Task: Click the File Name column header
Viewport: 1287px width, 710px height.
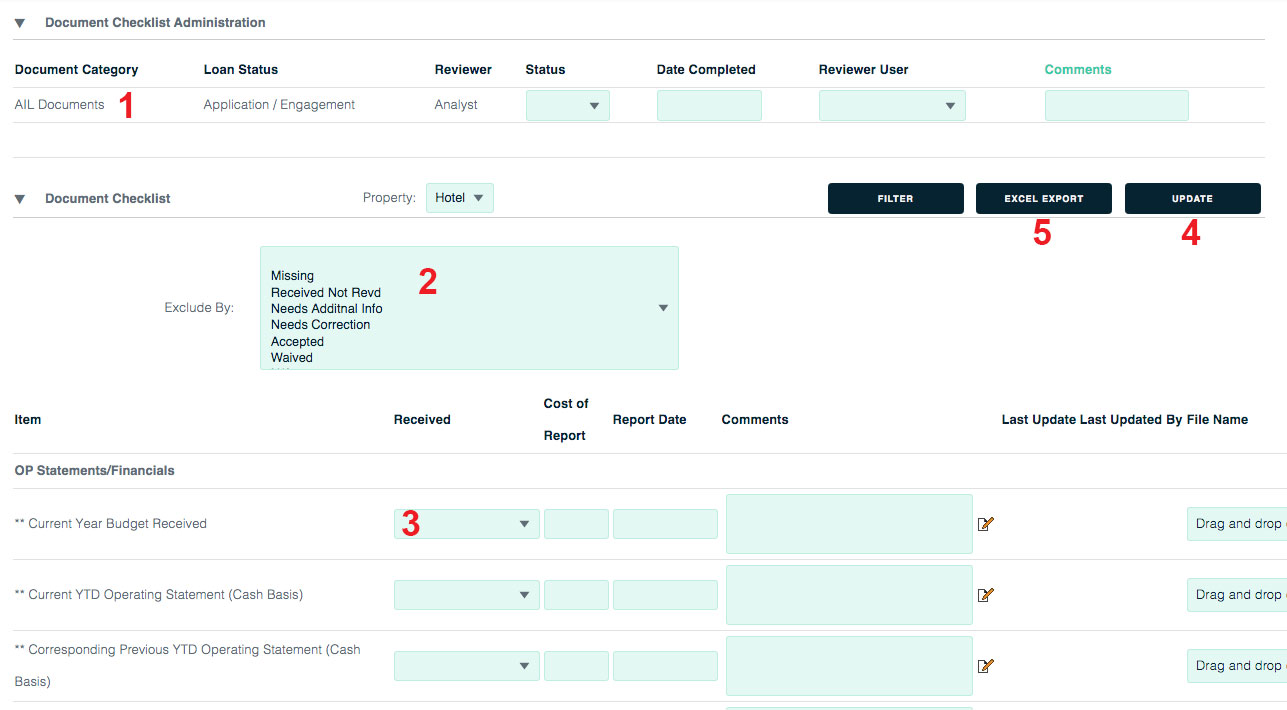Action: 1217,420
